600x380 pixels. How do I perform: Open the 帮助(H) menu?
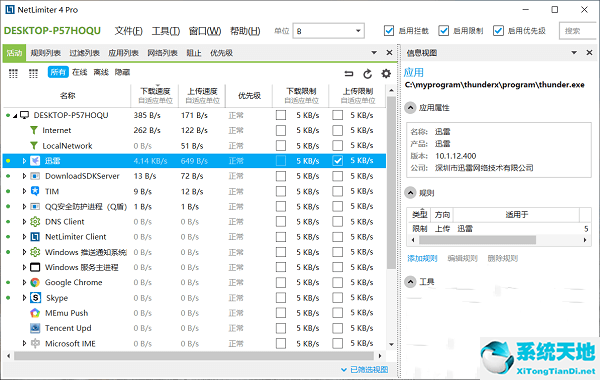pyautogui.click(x=245, y=31)
